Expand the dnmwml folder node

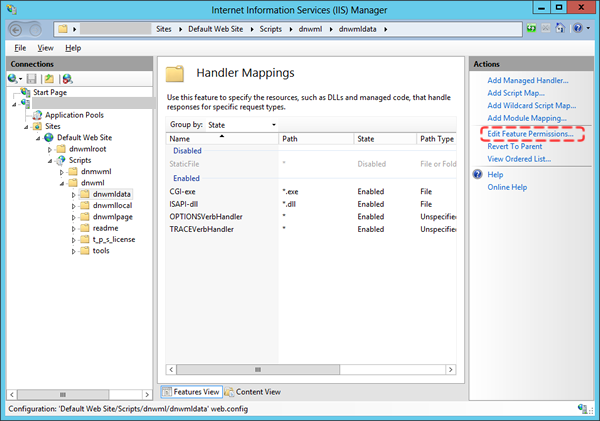click(x=62, y=172)
